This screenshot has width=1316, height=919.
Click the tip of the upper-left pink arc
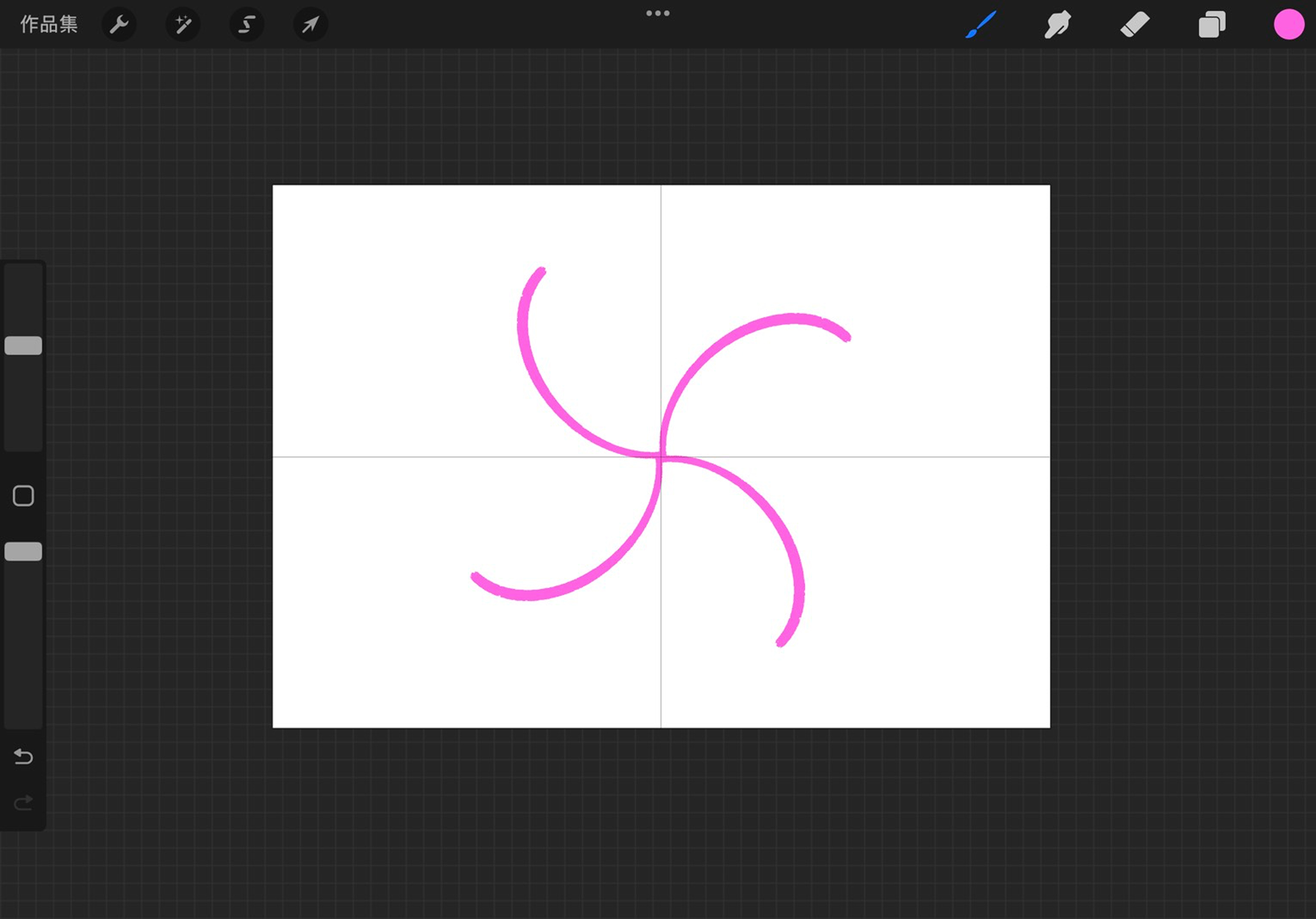tap(540, 270)
